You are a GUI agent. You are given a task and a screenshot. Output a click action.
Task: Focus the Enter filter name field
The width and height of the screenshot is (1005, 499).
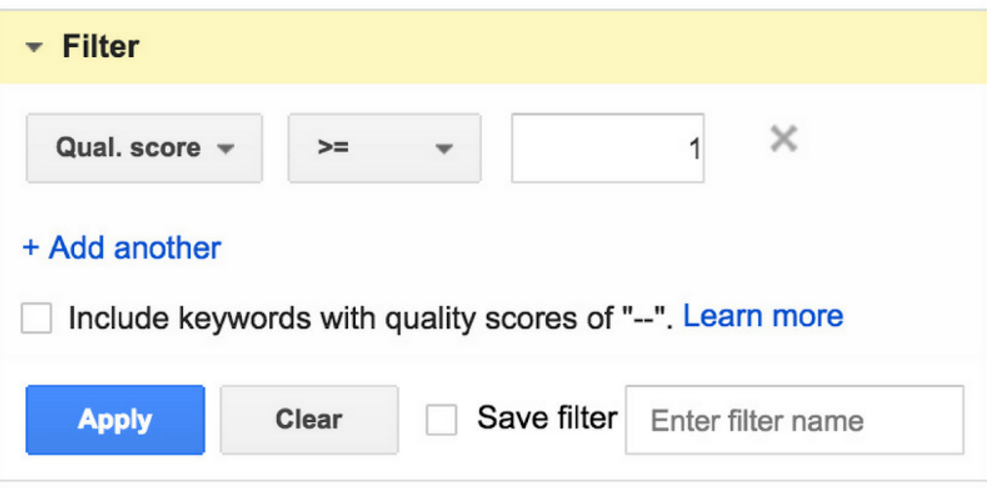point(794,420)
